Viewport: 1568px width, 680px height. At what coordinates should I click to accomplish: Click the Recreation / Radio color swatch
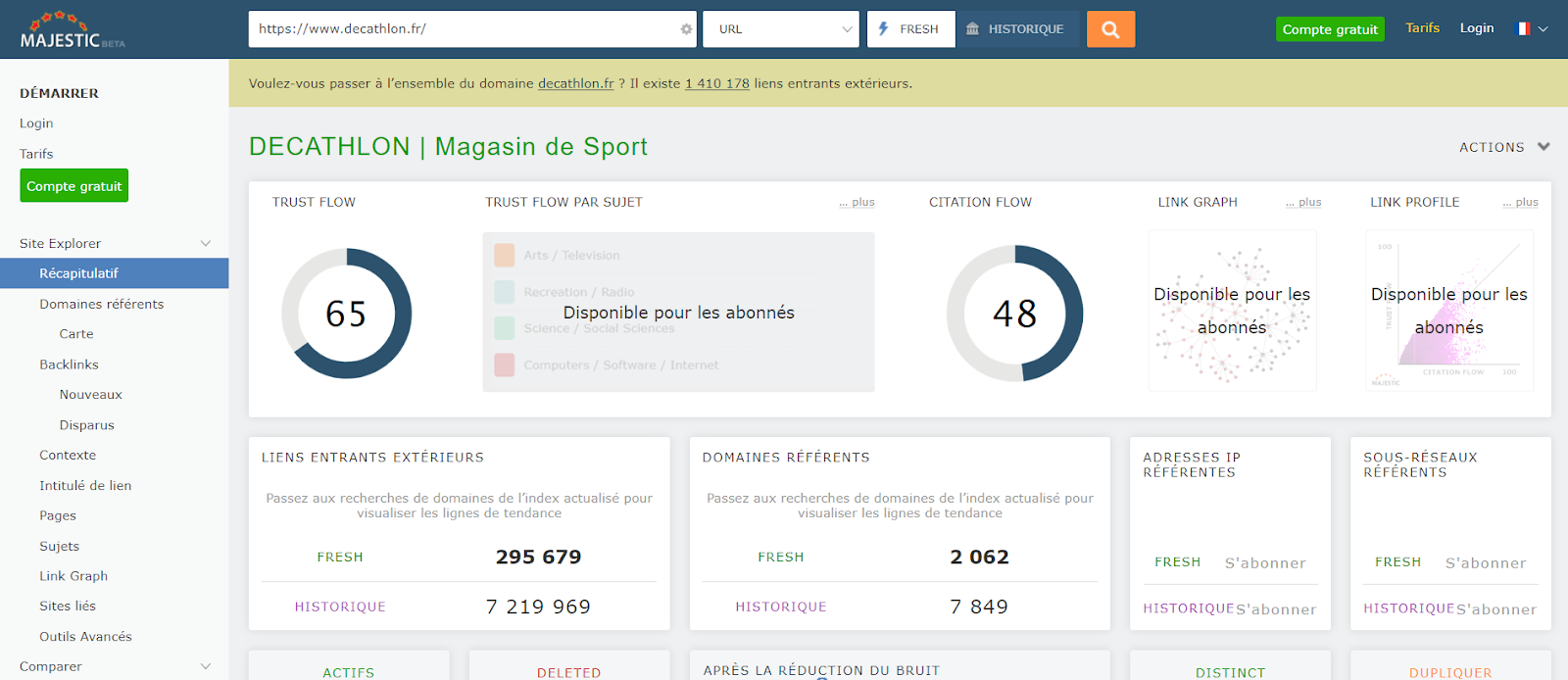coord(505,292)
